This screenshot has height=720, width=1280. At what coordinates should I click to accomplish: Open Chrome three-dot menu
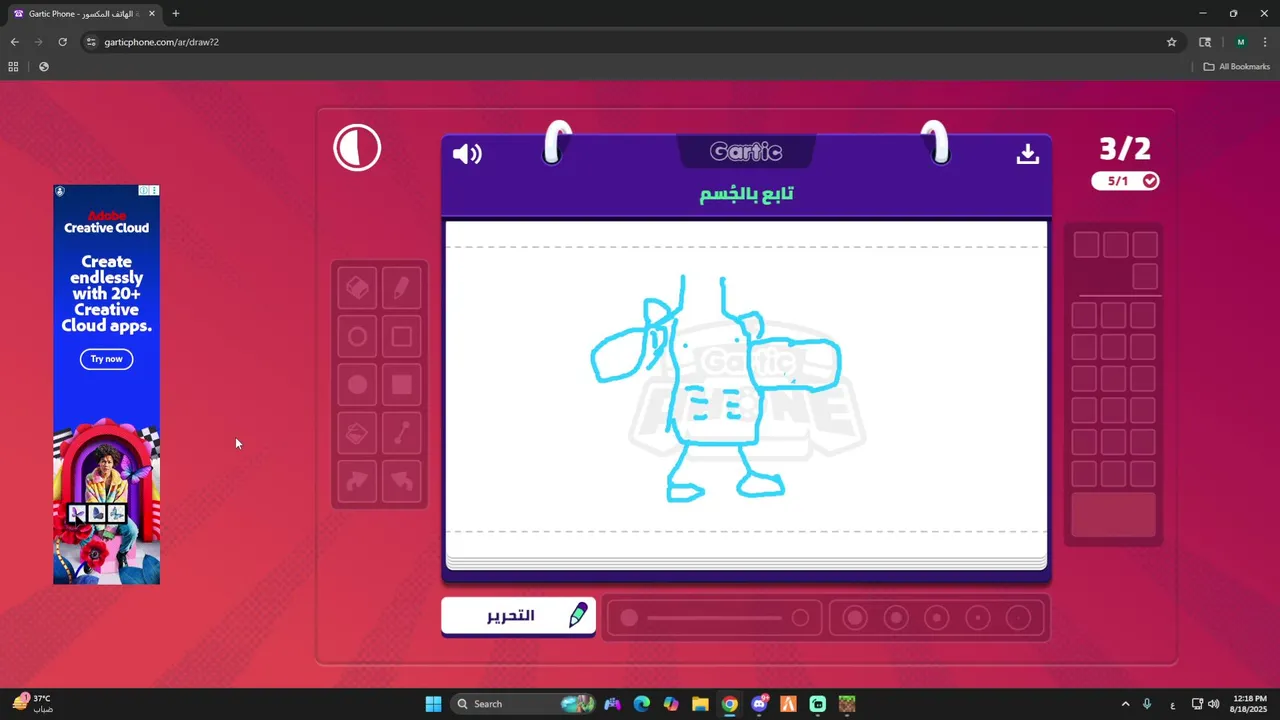[x=1265, y=42]
